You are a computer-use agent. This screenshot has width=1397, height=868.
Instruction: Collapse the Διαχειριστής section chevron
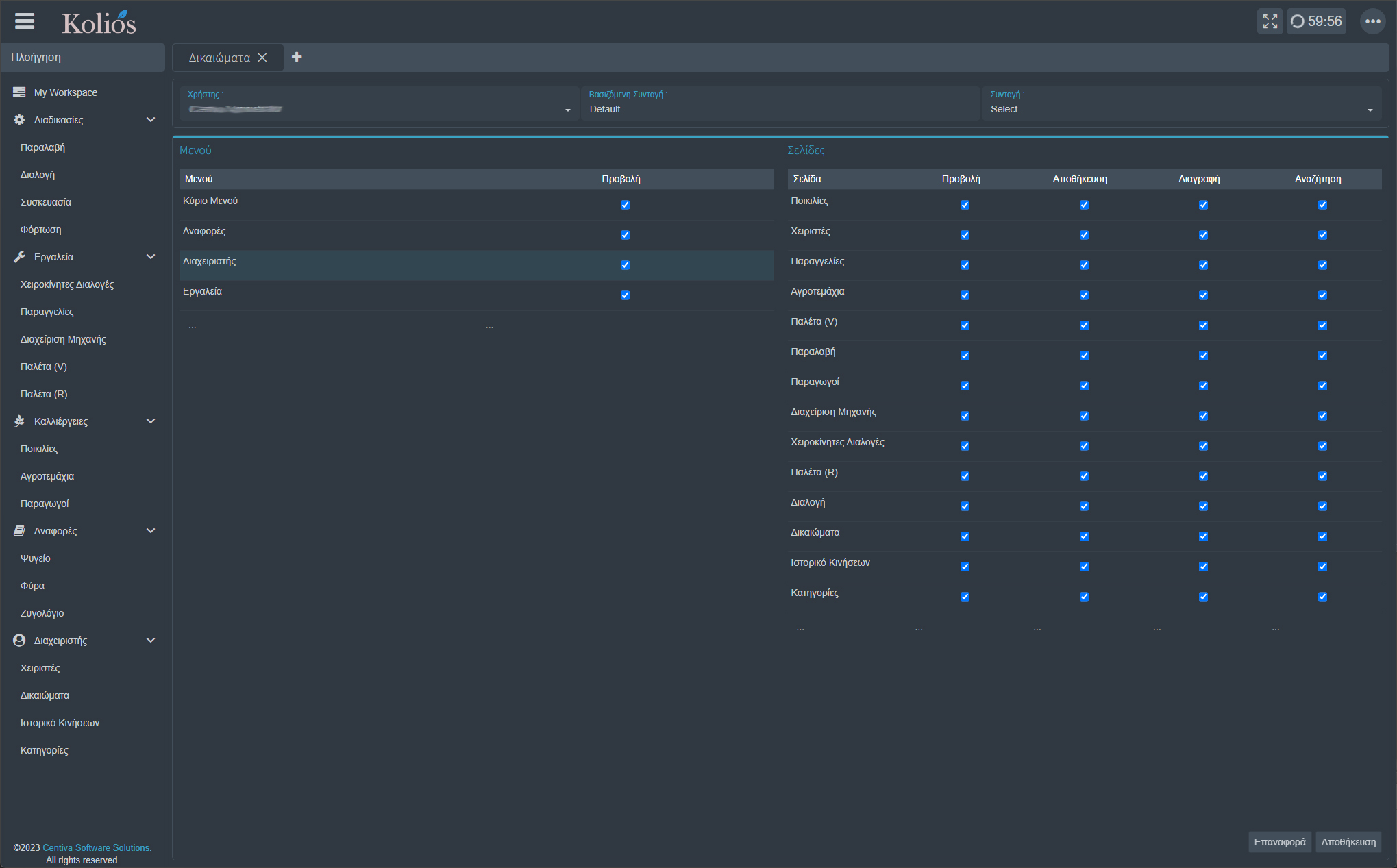tap(151, 640)
